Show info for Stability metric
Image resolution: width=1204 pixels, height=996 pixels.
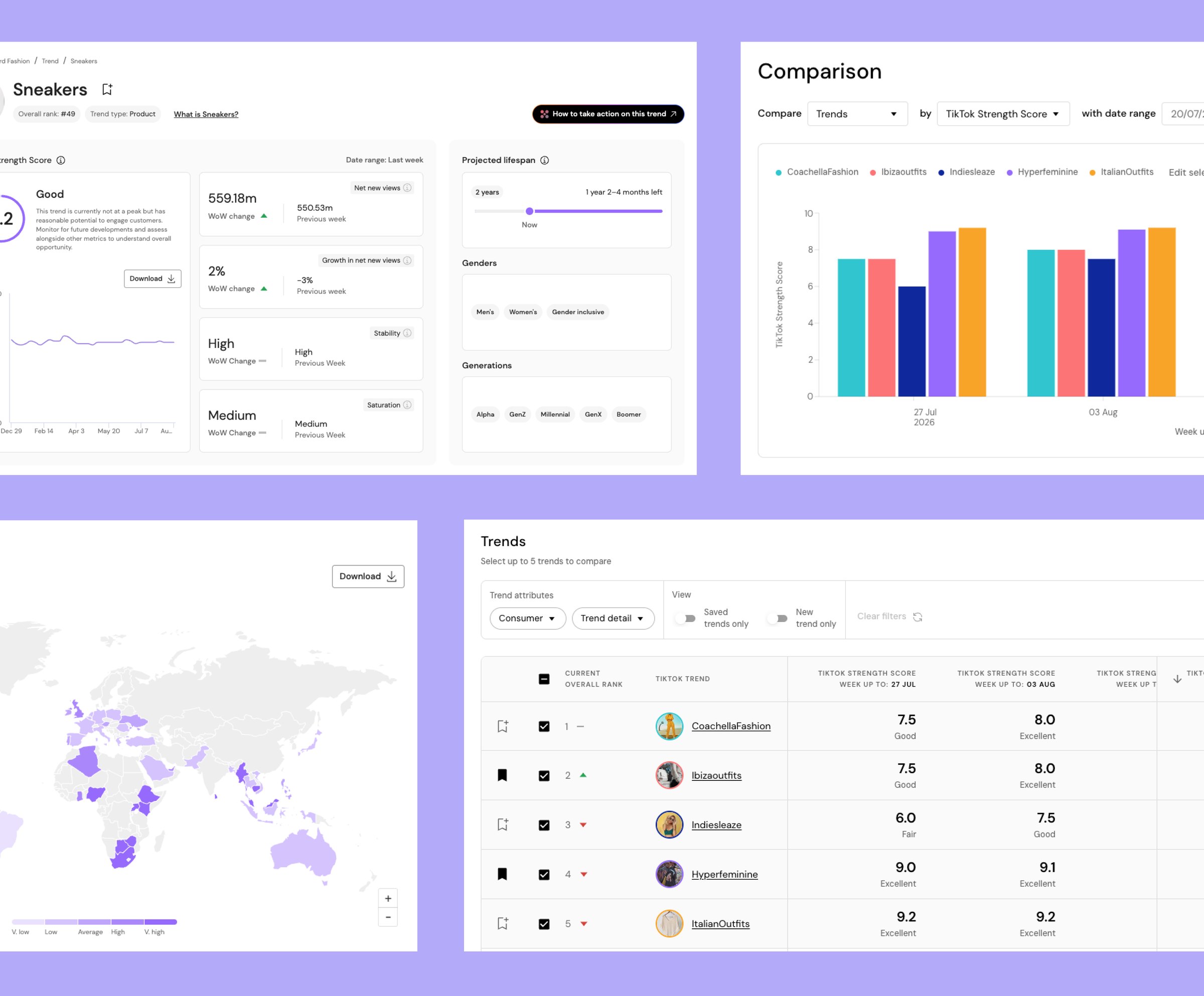407,333
